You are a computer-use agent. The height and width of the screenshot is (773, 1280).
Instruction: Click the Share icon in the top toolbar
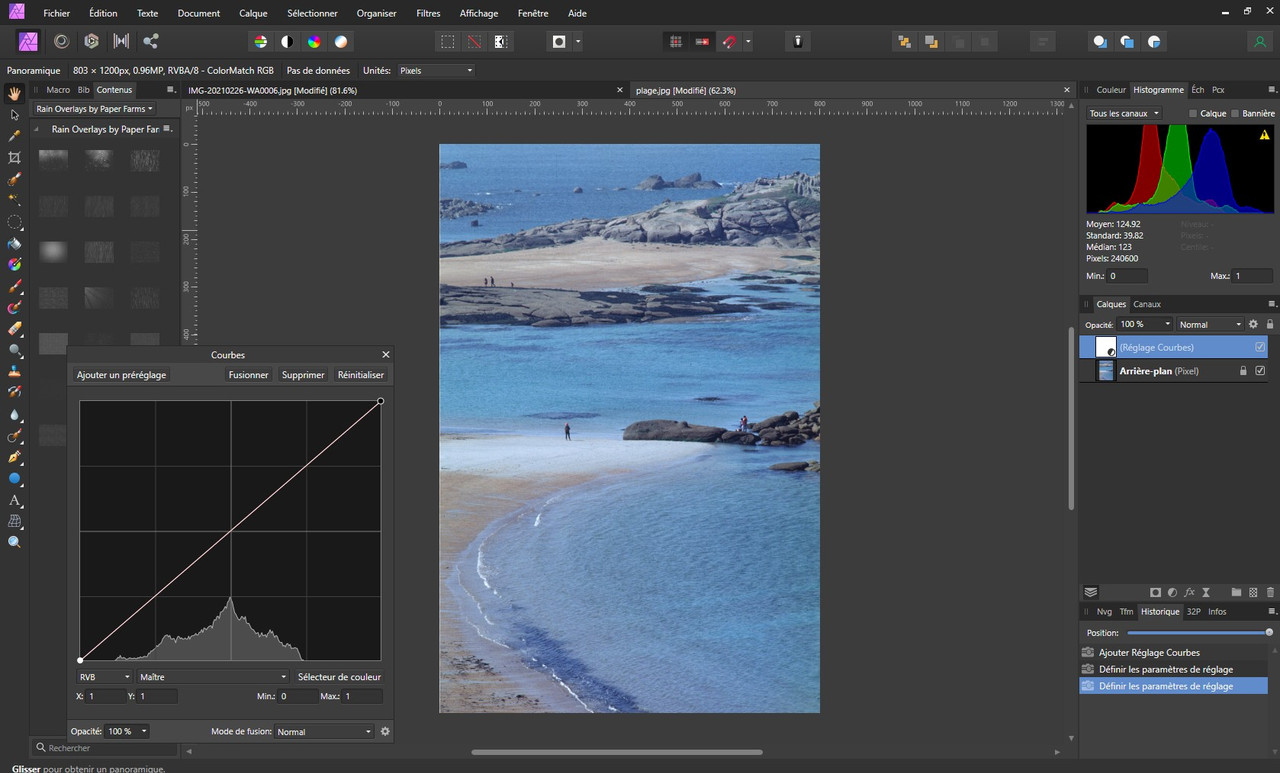151,41
